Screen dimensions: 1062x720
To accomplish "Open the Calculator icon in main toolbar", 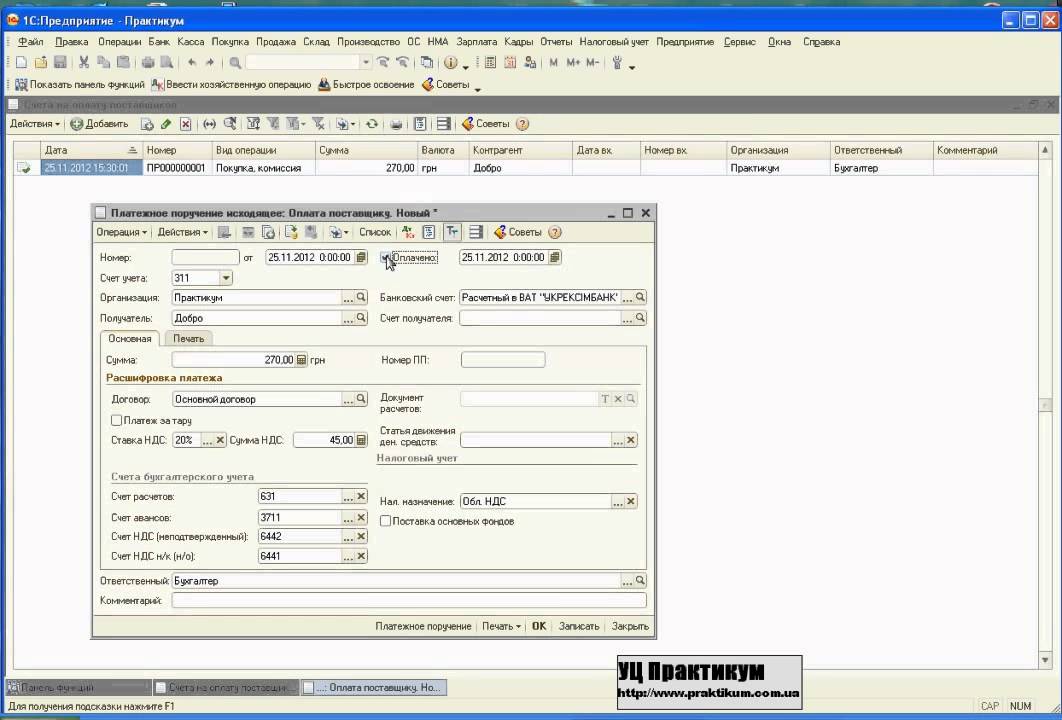I will (490, 63).
